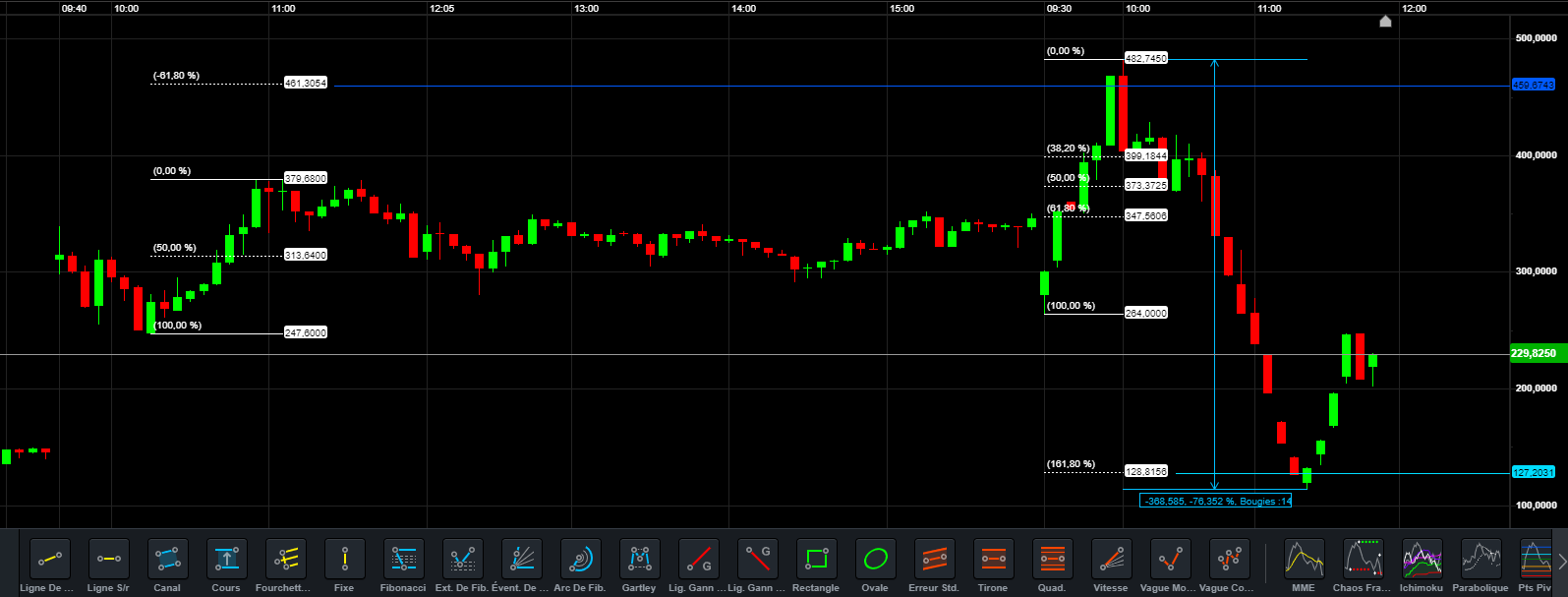Select left Fibonacci label 313,6400
Viewport: 1568px width, 597px height.
[x=306, y=255]
